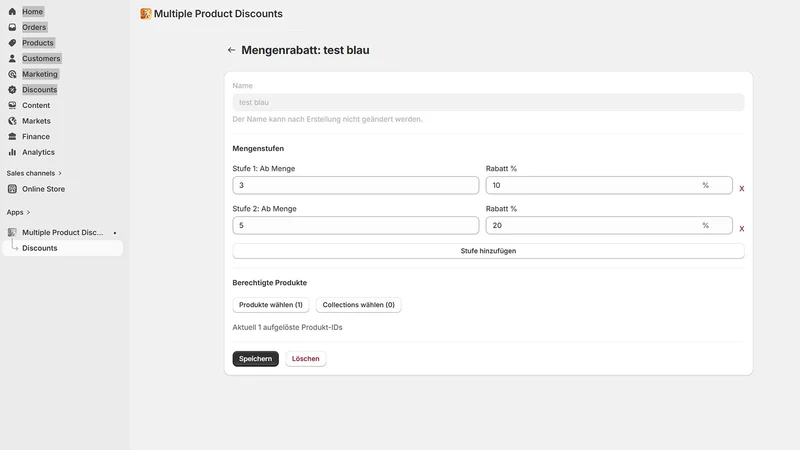Click the Stufe hinzufügen button
Screen dimensions: 800x450
point(488,251)
